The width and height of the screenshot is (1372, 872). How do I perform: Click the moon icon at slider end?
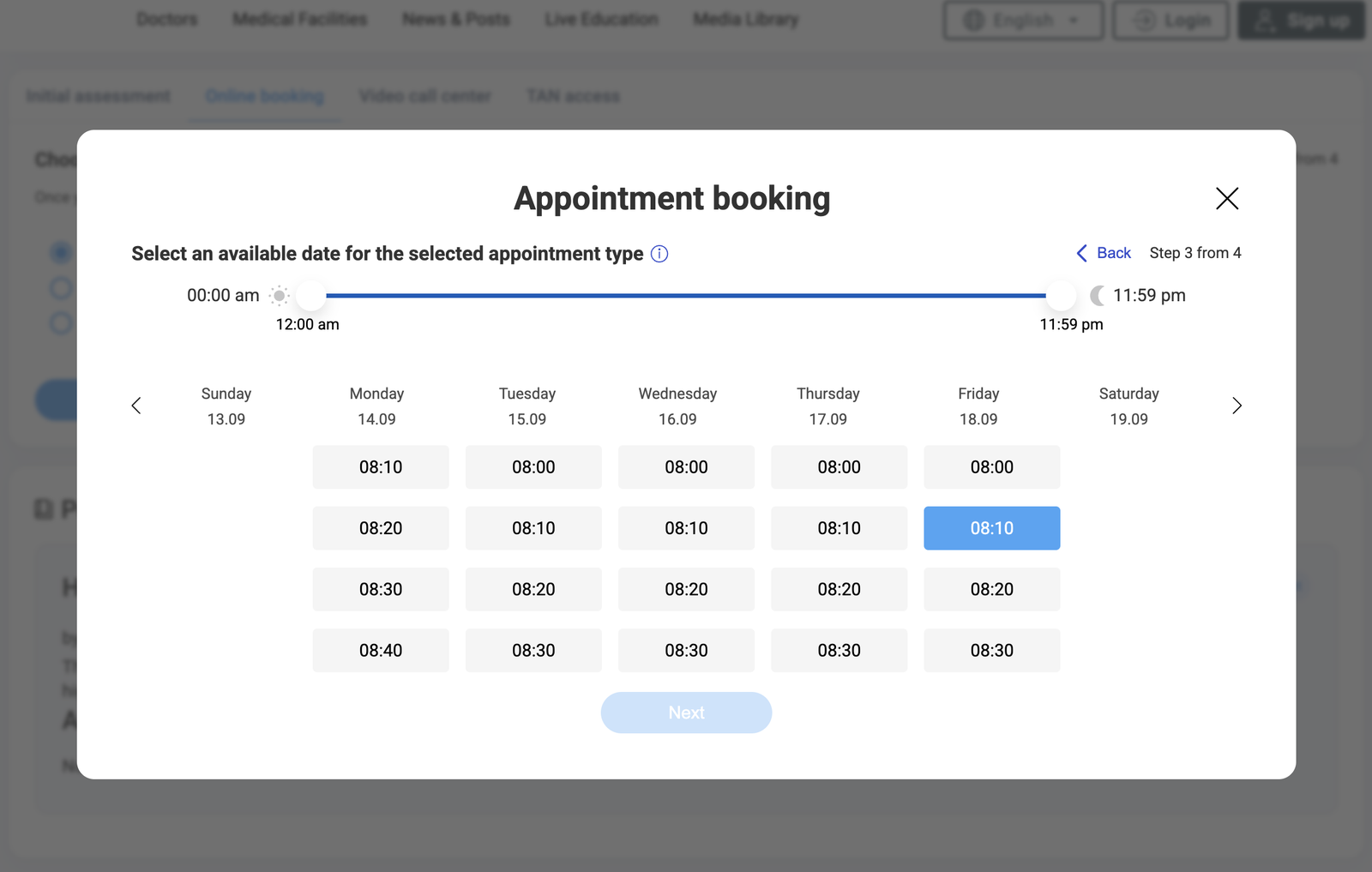pos(1098,296)
